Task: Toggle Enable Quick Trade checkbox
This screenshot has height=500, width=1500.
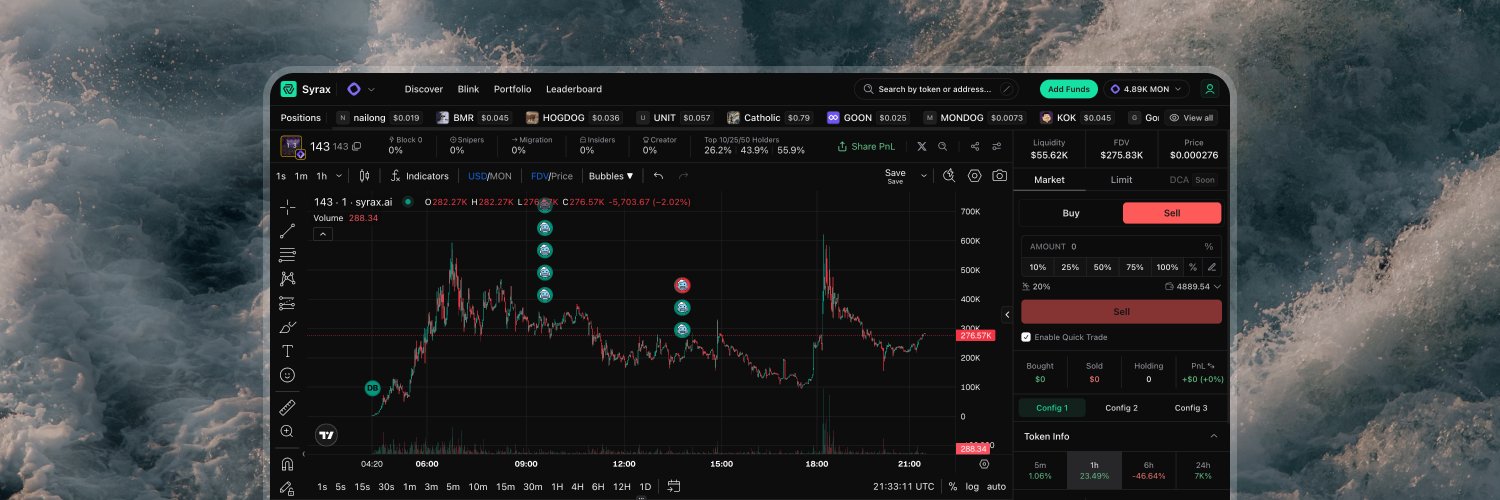Action: tap(1026, 337)
